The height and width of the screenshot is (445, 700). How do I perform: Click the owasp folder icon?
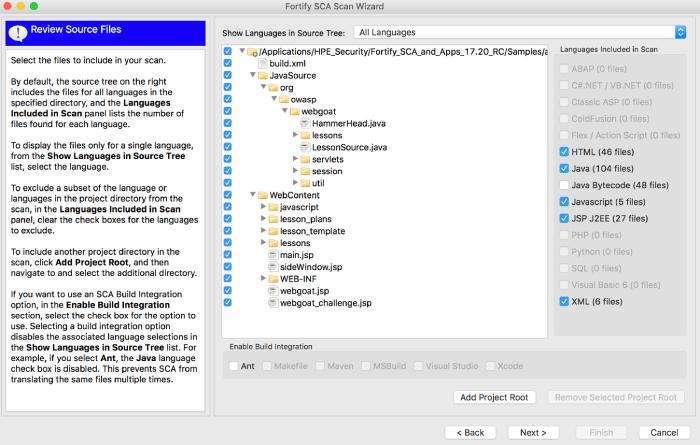(284, 100)
